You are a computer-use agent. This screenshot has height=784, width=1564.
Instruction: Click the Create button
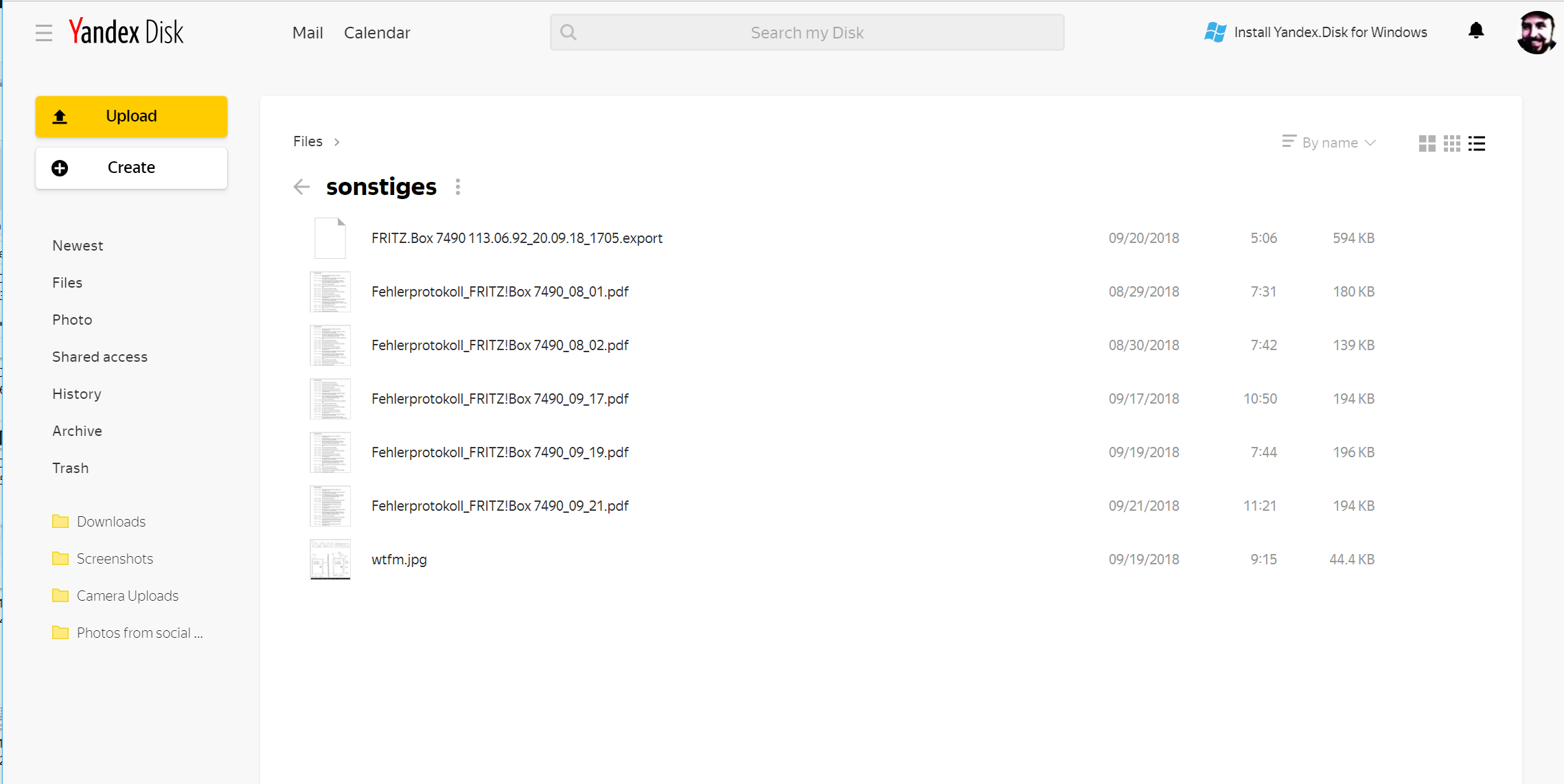coord(131,168)
